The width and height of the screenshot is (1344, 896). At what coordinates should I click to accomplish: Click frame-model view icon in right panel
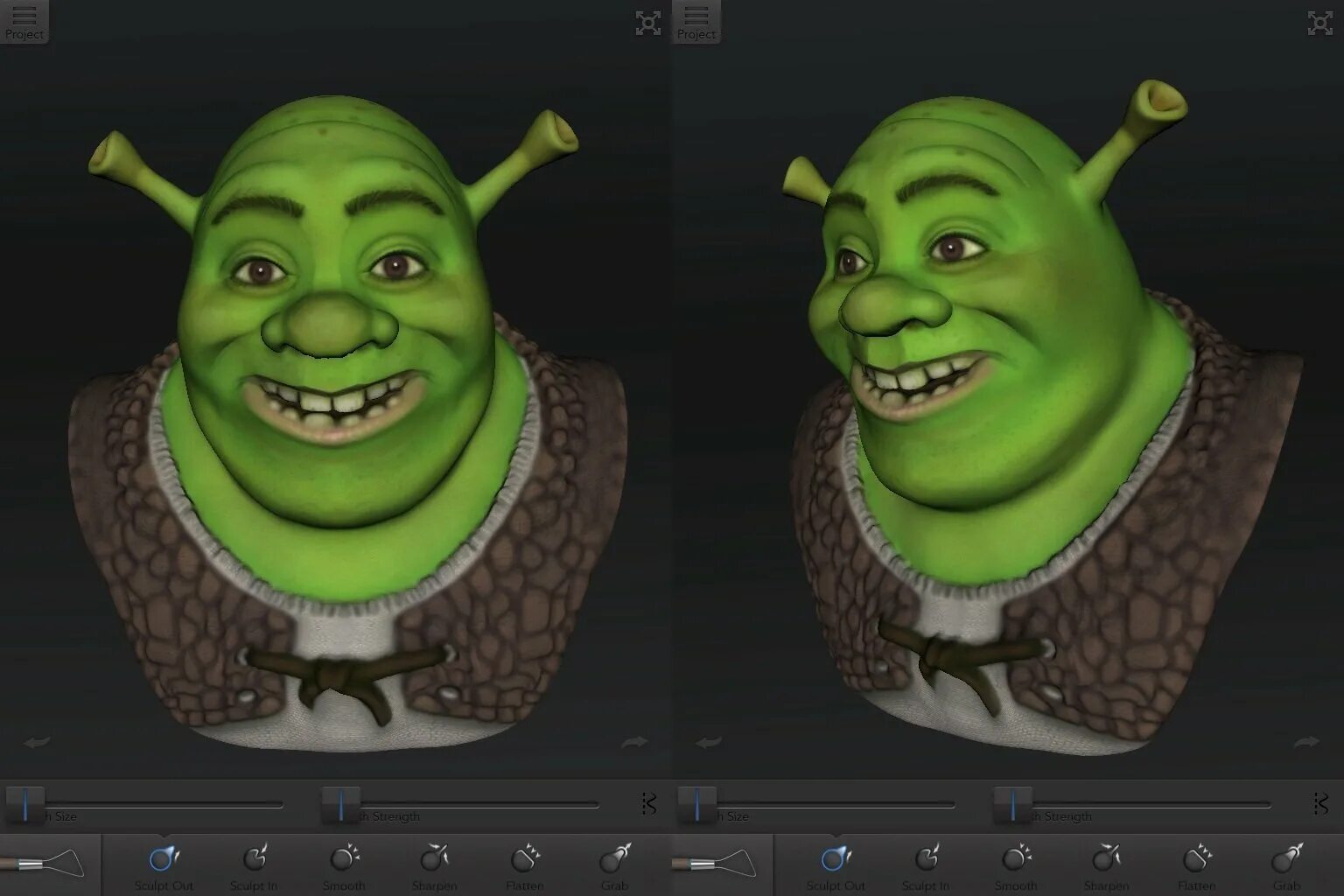coord(1320,24)
